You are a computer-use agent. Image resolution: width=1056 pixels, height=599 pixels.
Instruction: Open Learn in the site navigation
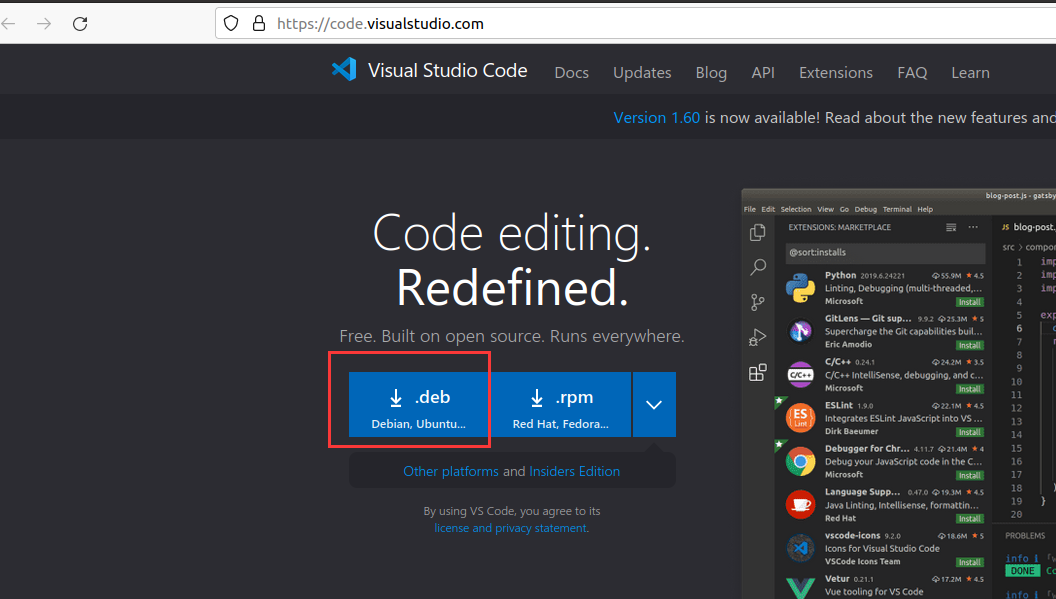point(970,73)
